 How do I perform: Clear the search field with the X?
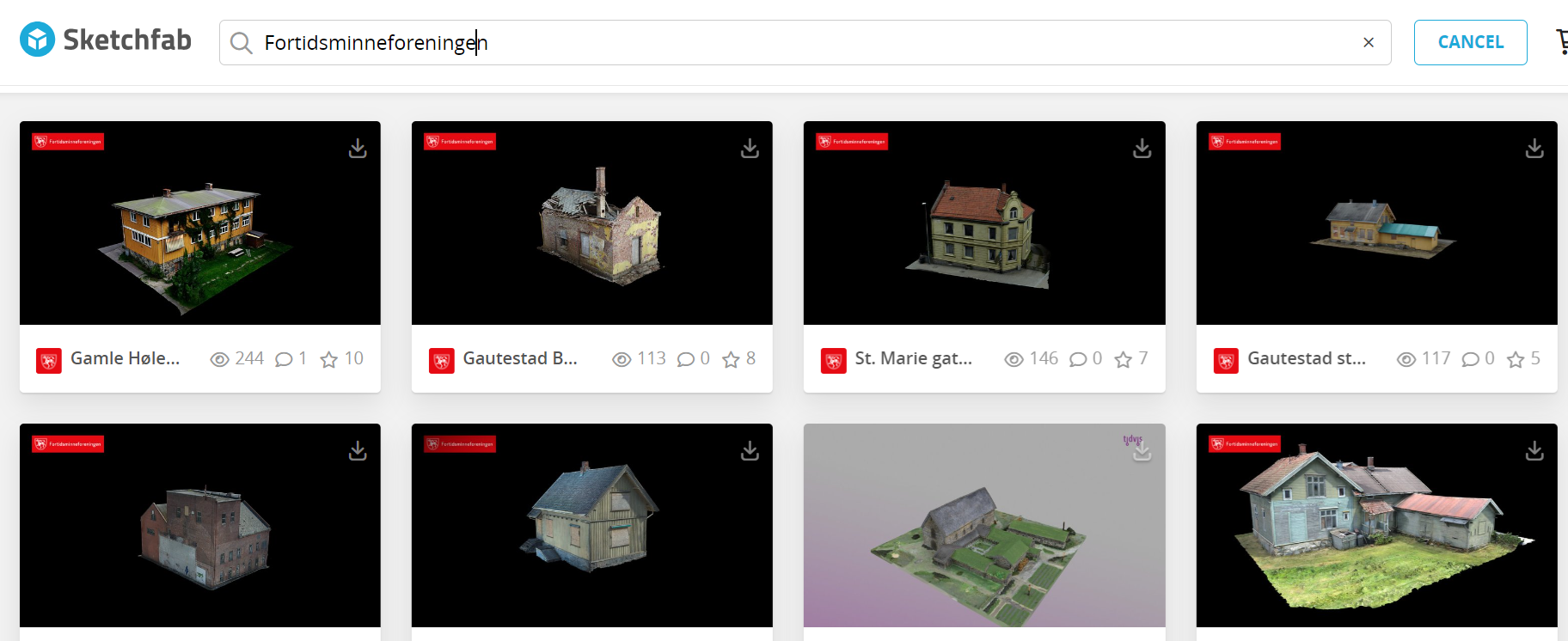[1368, 43]
